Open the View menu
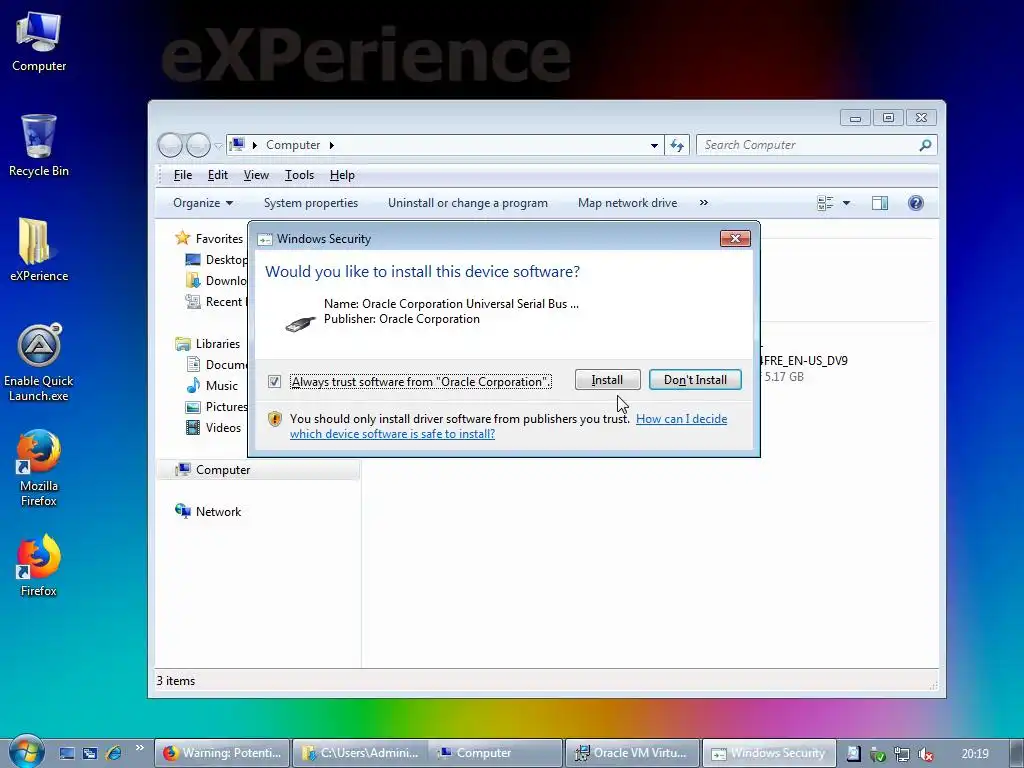The width and height of the screenshot is (1024, 768). [256, 175]
